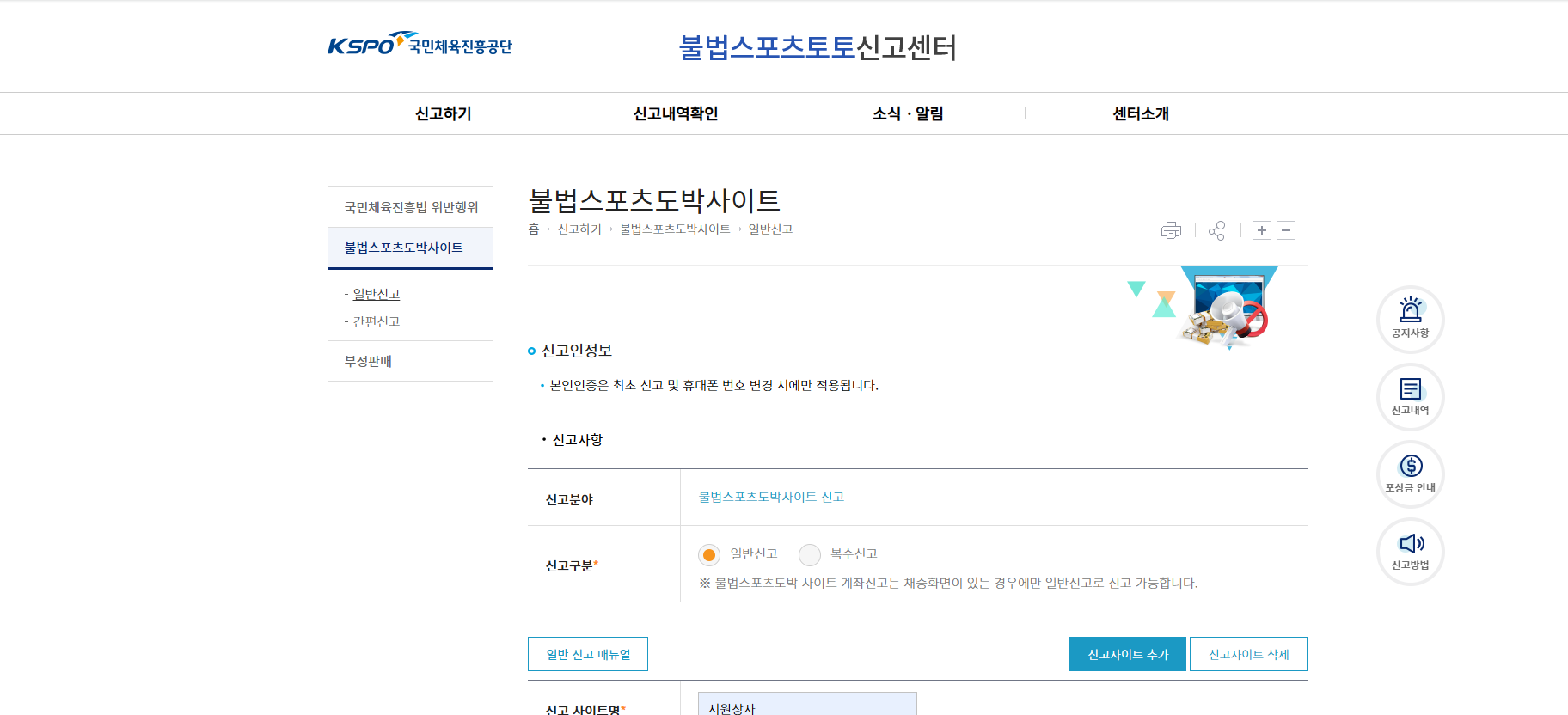Click the print page icon

(x=1171, y=230)
